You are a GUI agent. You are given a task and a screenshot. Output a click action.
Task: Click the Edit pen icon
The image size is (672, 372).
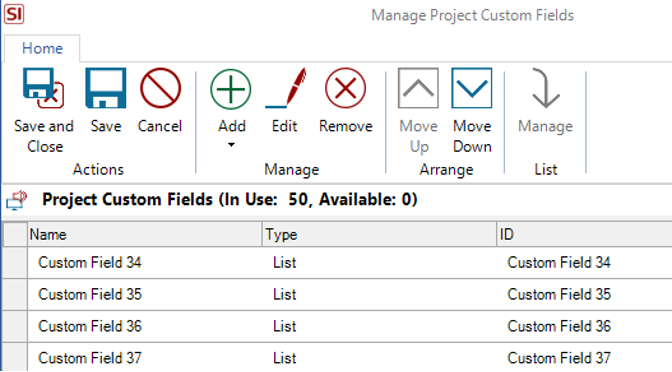tap(285, 88)
